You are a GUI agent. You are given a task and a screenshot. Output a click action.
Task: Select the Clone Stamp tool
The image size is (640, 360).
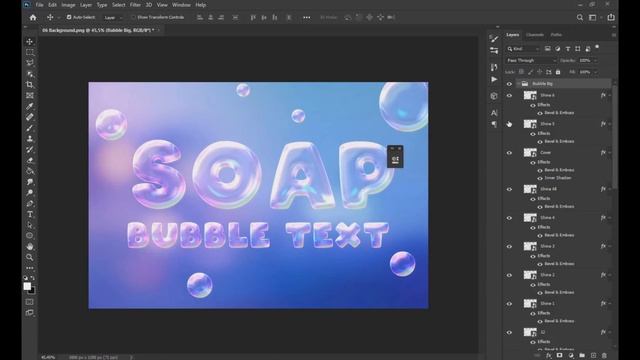pyautogui.click(x=30, y=139)
